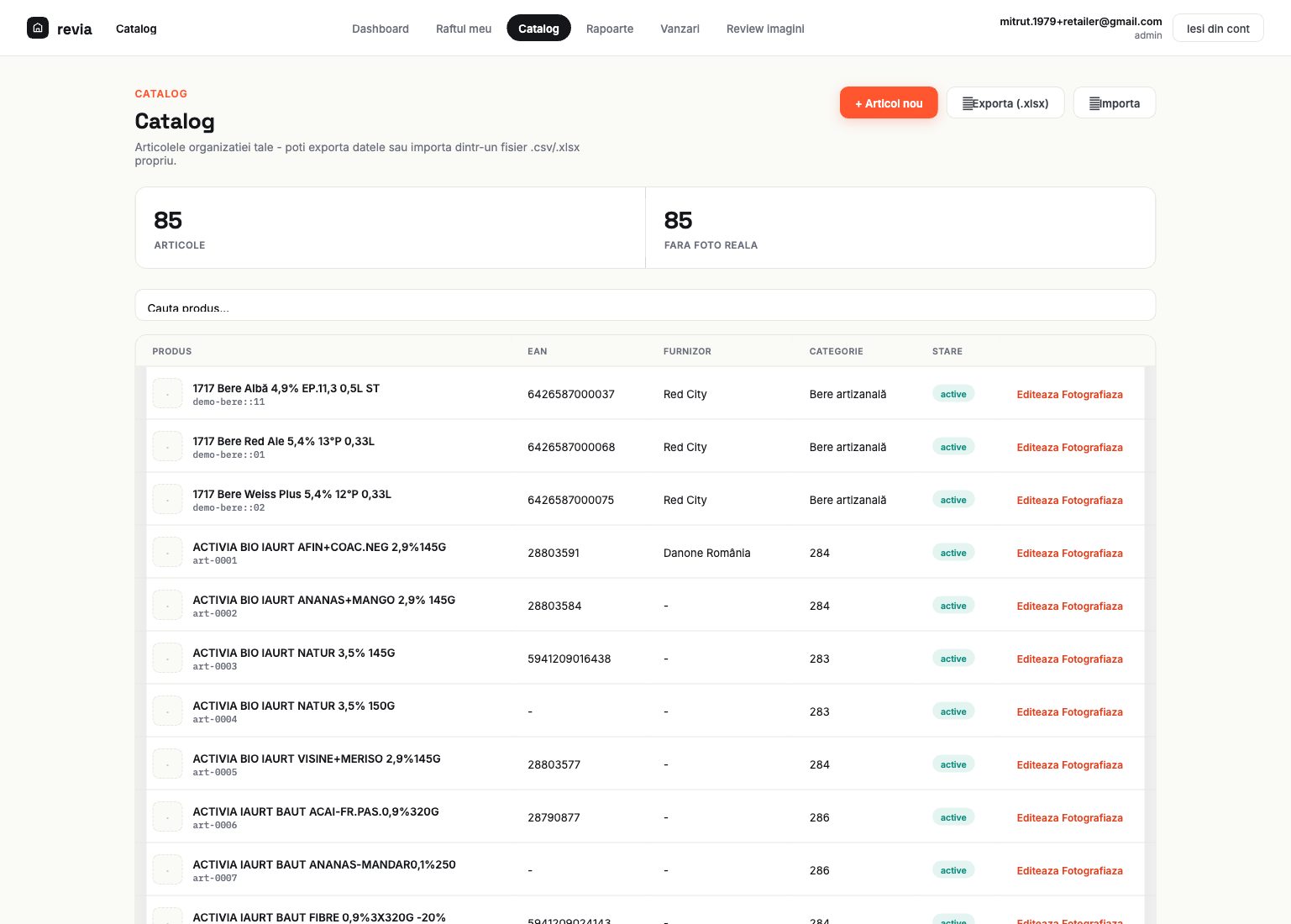Image resolution: width=1291 pixels, height=924 pixels.
Task: Add a new item with Articol nou
Action: [889, 103]
